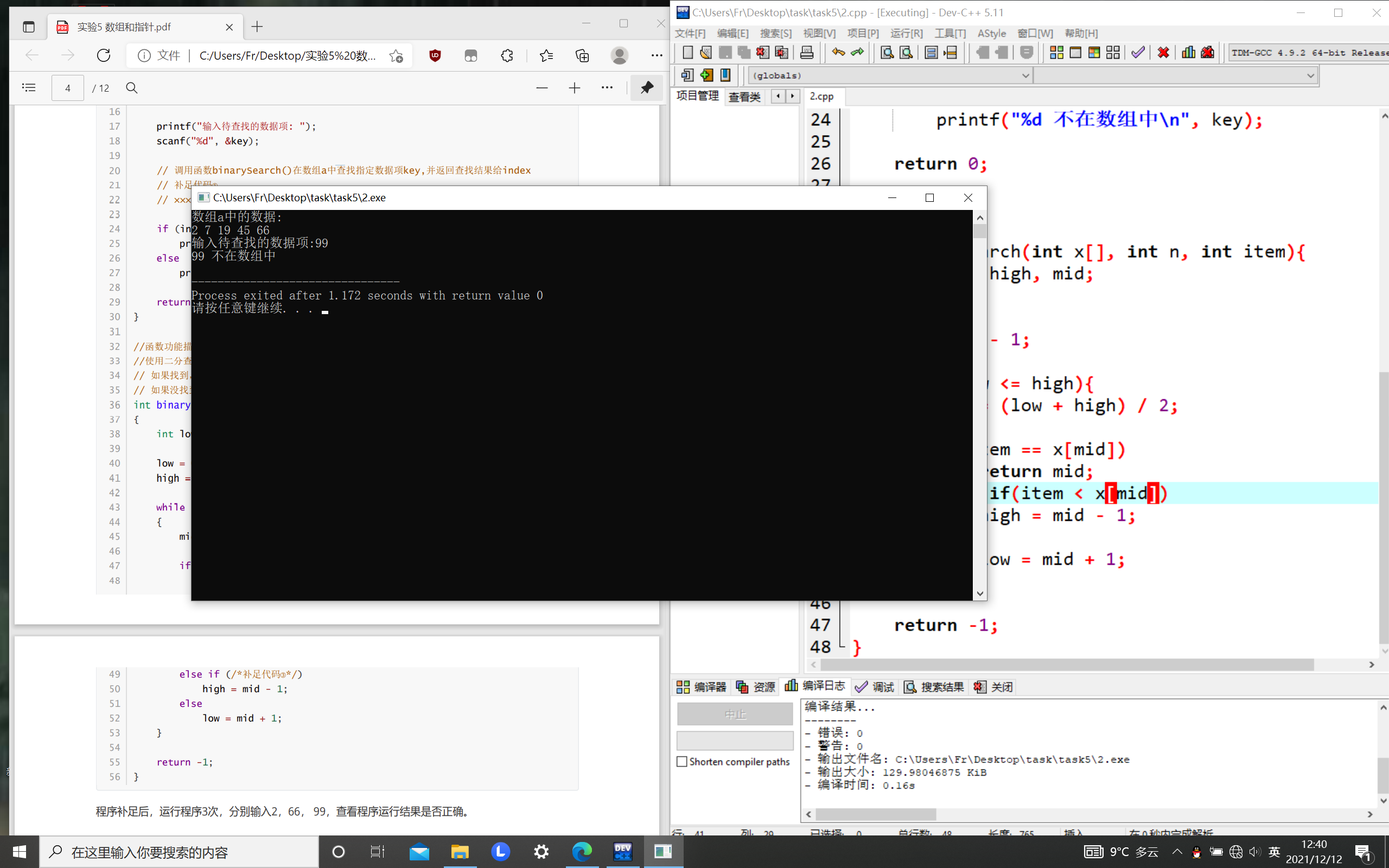The height and width of the screenshot is (868, 1389).
Task: Open the uBlock Origin extension icon
Action: (x=435, y=56)
